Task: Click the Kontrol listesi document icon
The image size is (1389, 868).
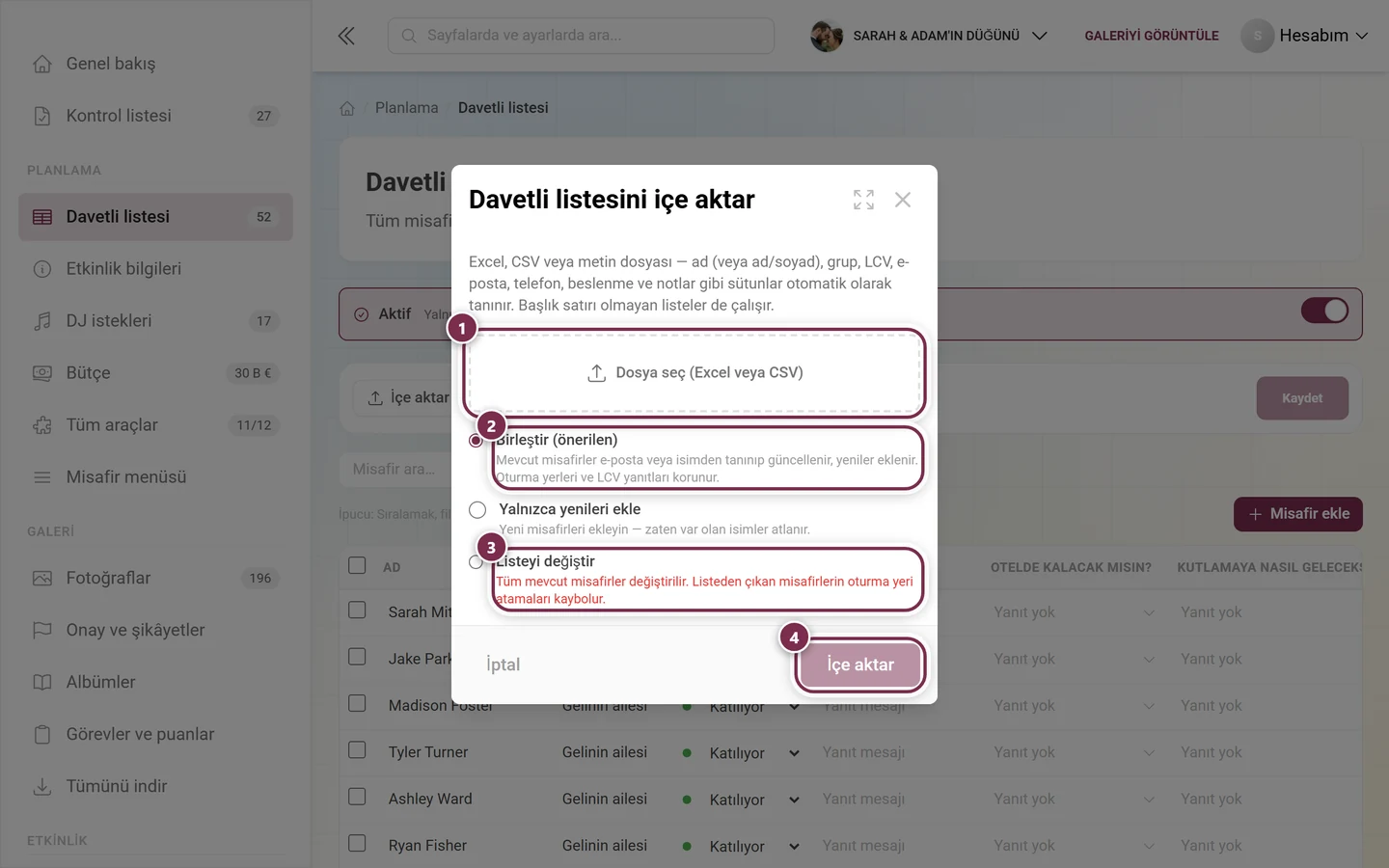Action: click(x=42, y=116)
